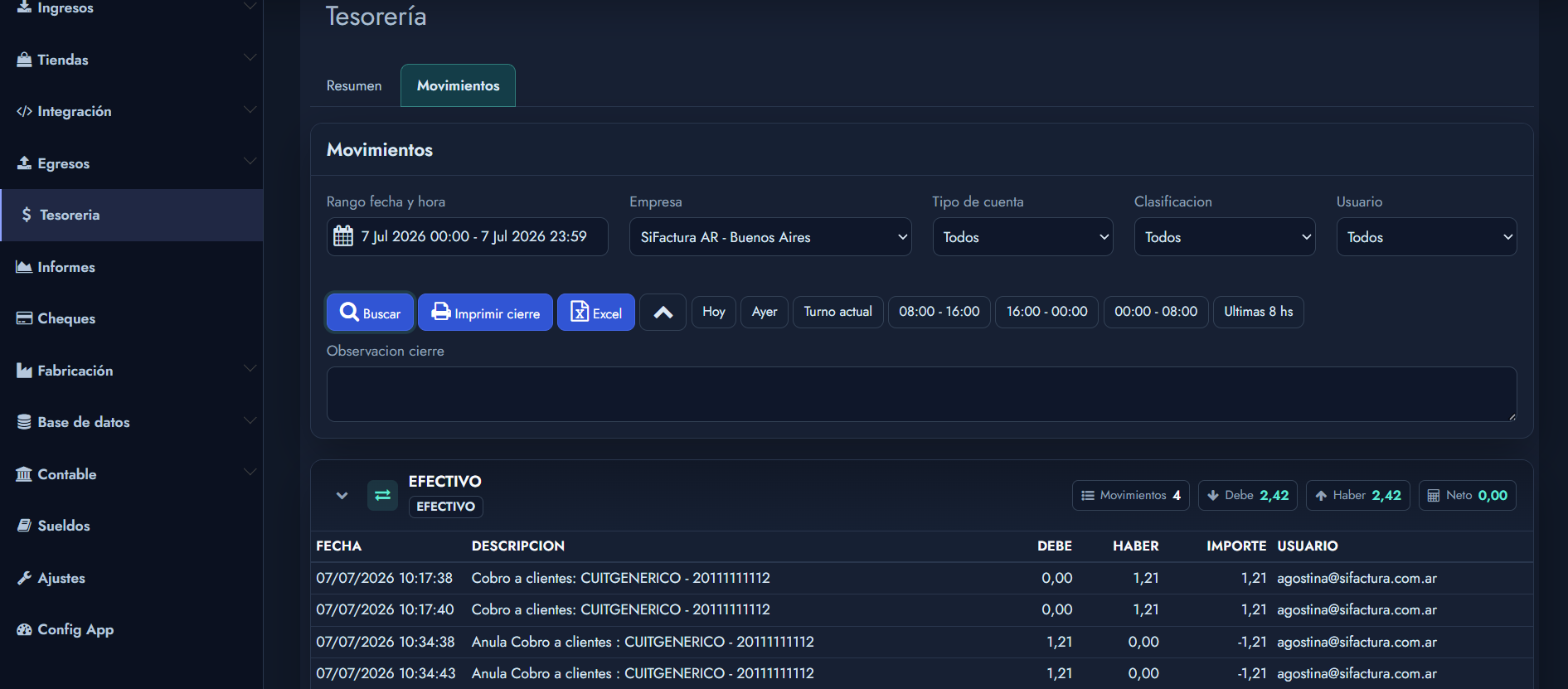Click the USUARIO column header
The width and height of the screenshot is (1568, 689).
coord(1308,546)
